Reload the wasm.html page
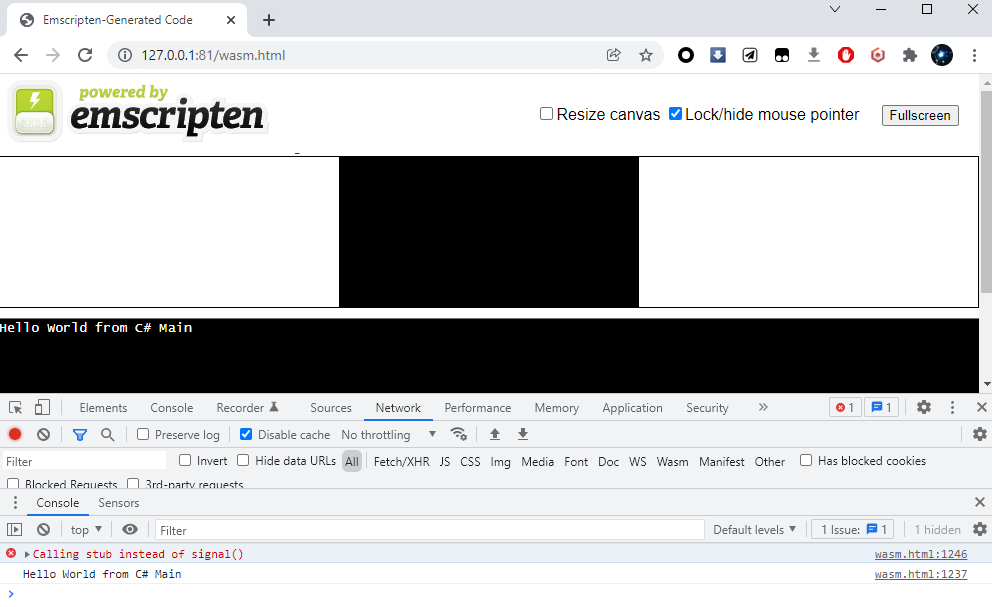 [x=85, y=55]
